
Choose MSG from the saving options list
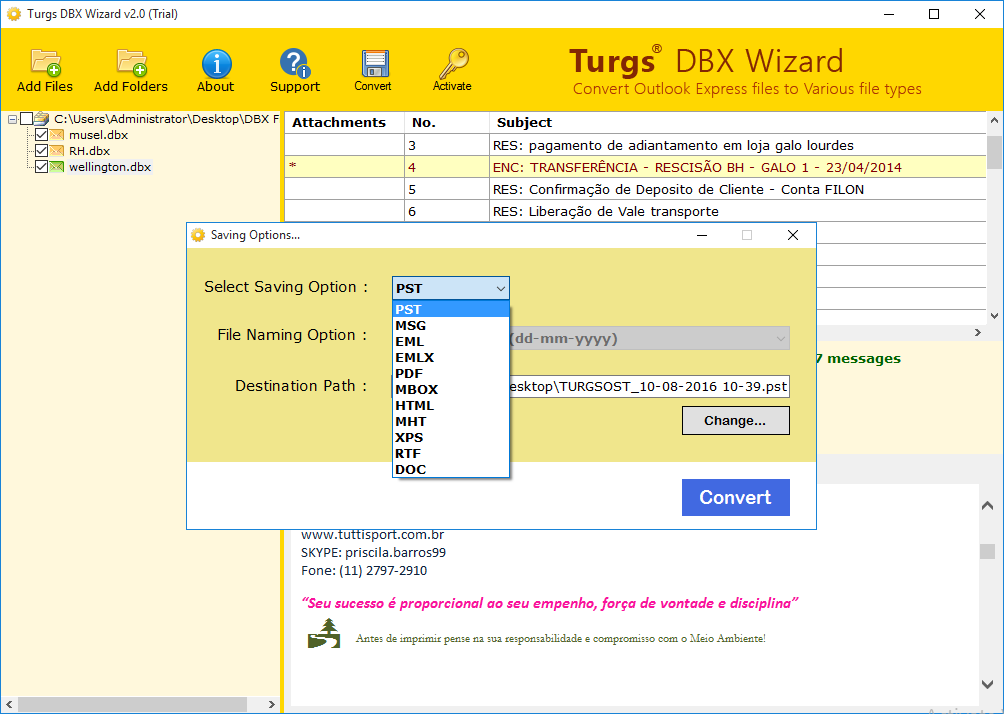point(451,325)
